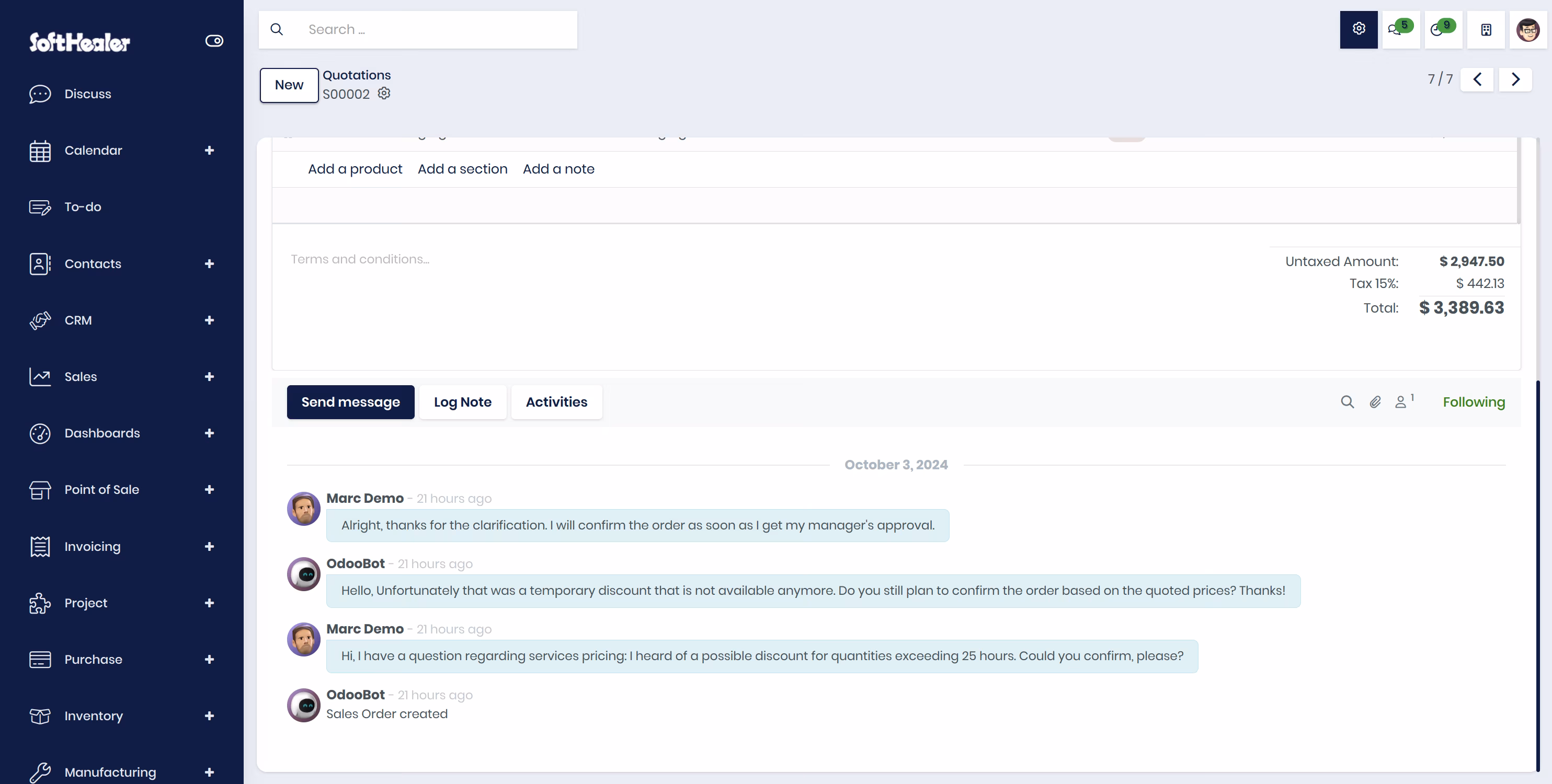Click the Untaxed Amount $ 2,947.50 value
The height and width of the screenshot is (784, 1552).
[1471, 262]
